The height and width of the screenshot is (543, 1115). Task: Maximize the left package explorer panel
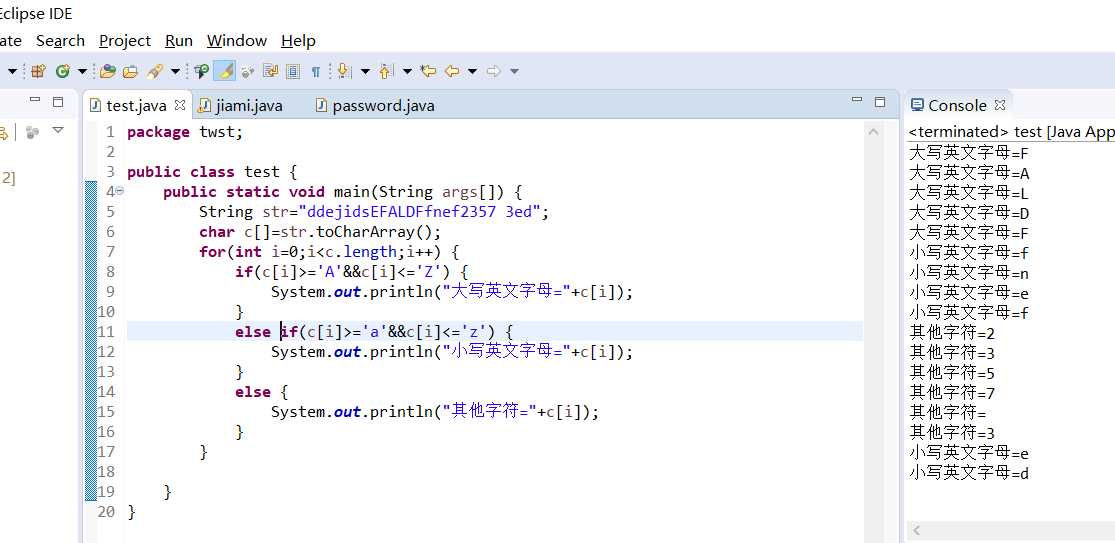pyautogui.click(x=58, y=102)
